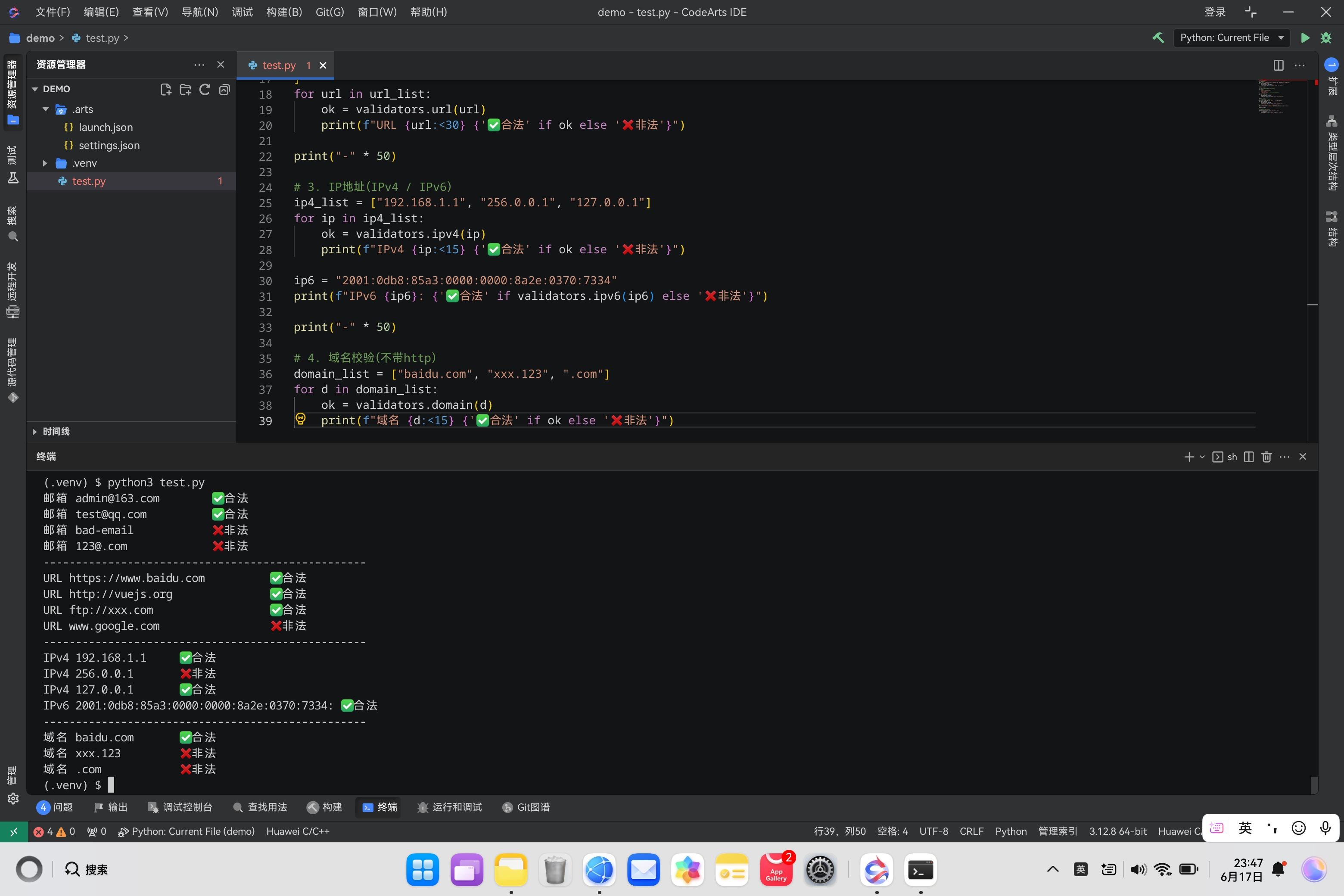Create a new folder in DEMO explorer
The height and width of the screenshot is (896, 1344).
pos(185,89)
